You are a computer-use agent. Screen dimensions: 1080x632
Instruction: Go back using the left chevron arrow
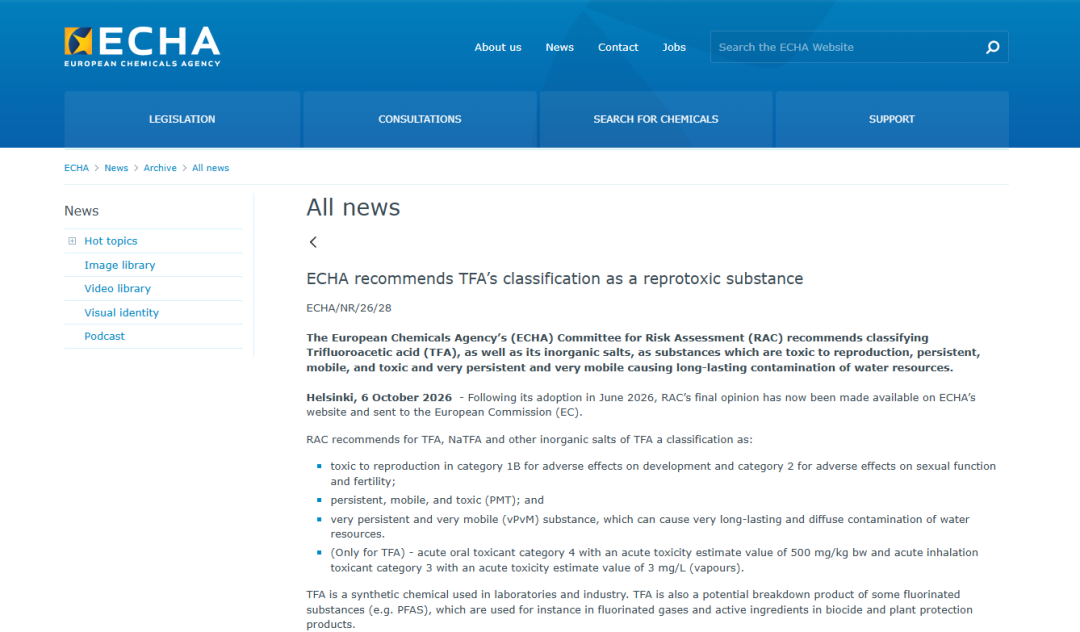click(313, 242)
